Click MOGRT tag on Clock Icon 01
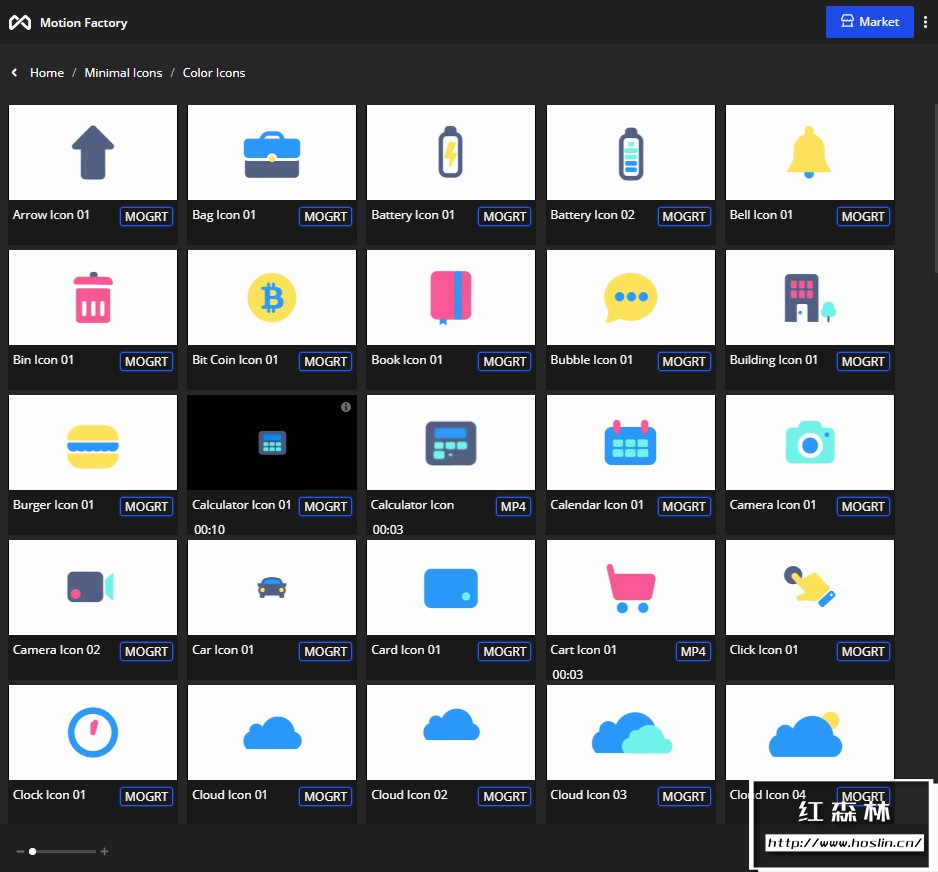Viewport: 938px width, 872px height. pyautogui.click(x=146, y=797)
